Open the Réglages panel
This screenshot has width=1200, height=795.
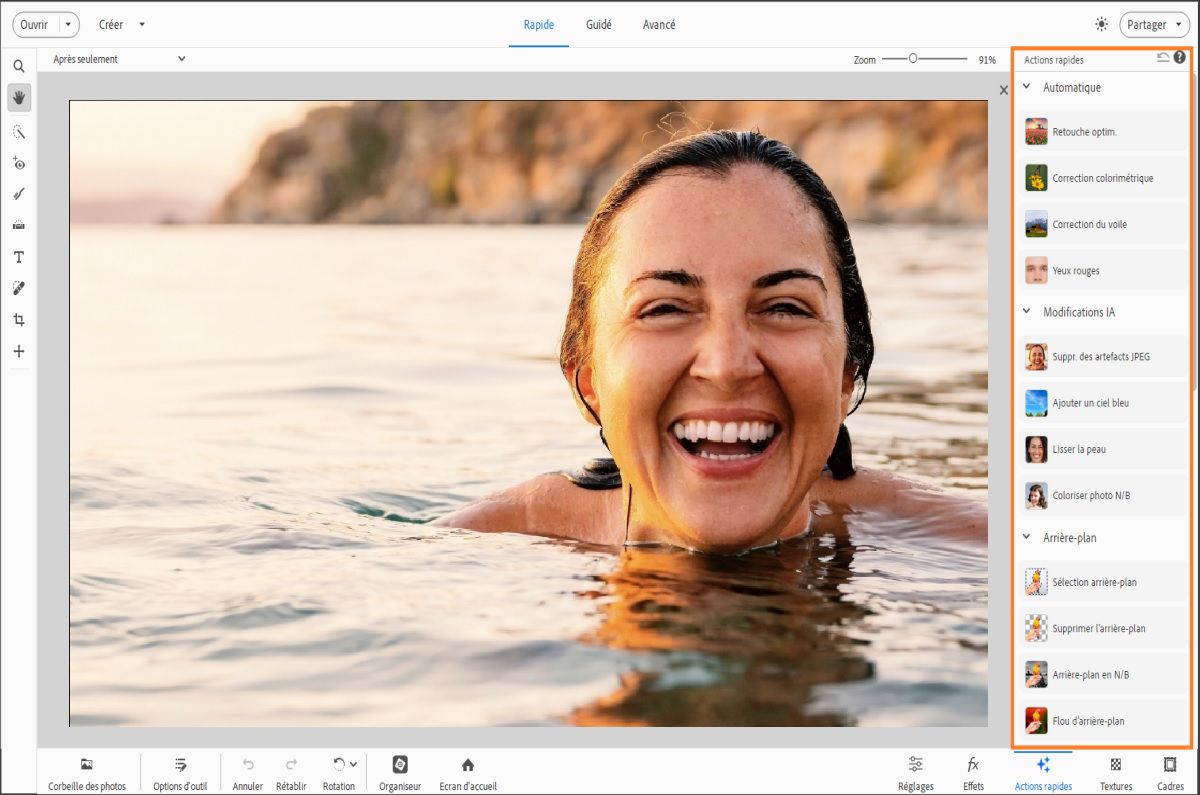coord(916,773)
